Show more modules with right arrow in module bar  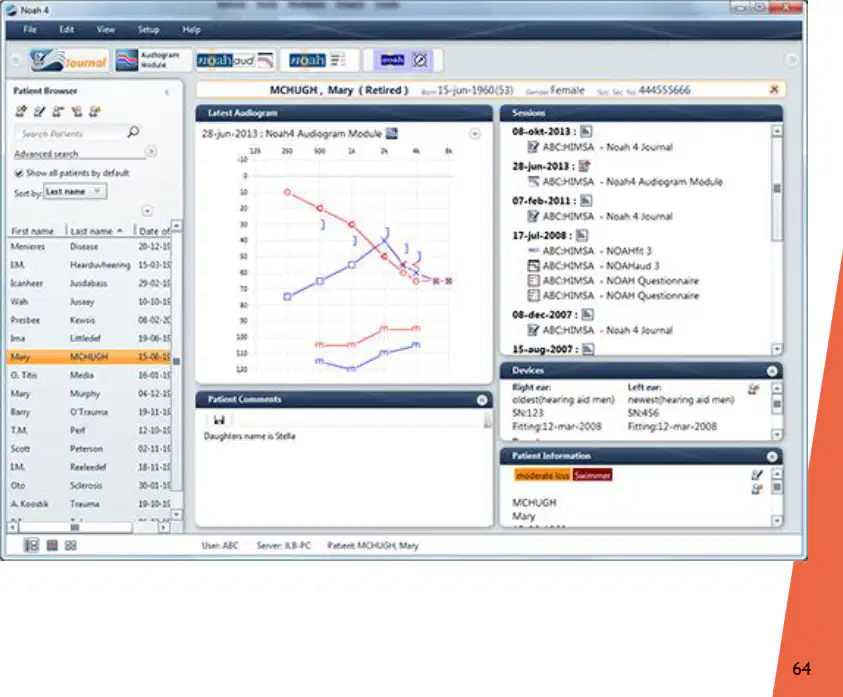pos(792,60)
